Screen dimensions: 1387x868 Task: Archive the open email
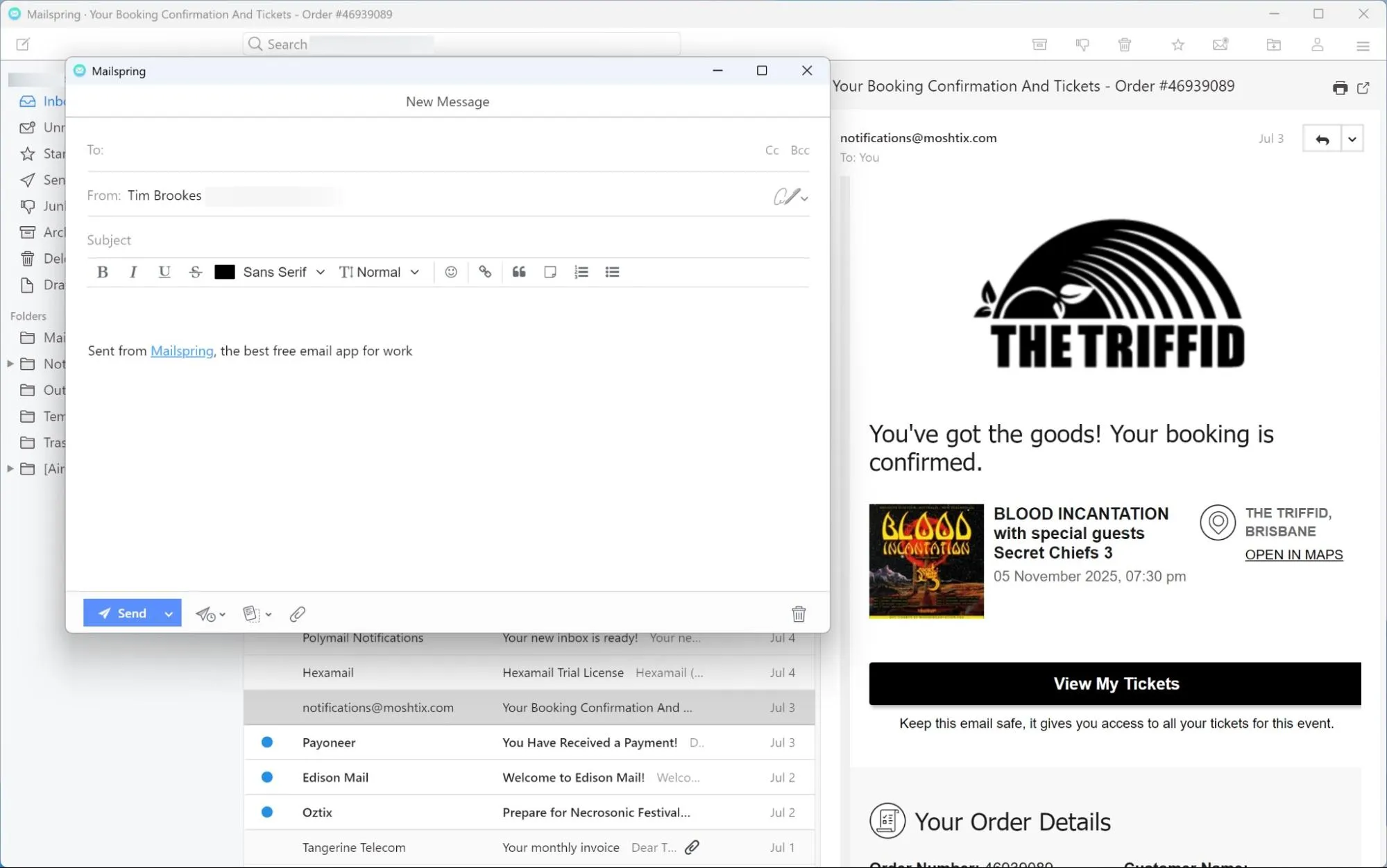pyautogui.click(x=1039, y=44)
